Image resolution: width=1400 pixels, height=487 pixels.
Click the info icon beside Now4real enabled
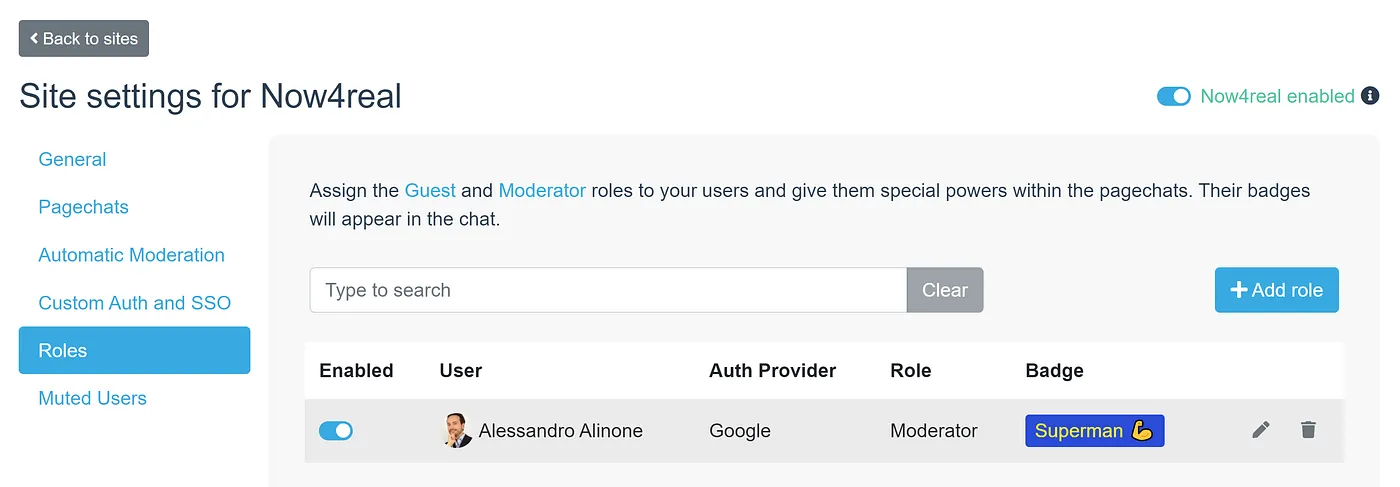click(x=1371, y=96)
